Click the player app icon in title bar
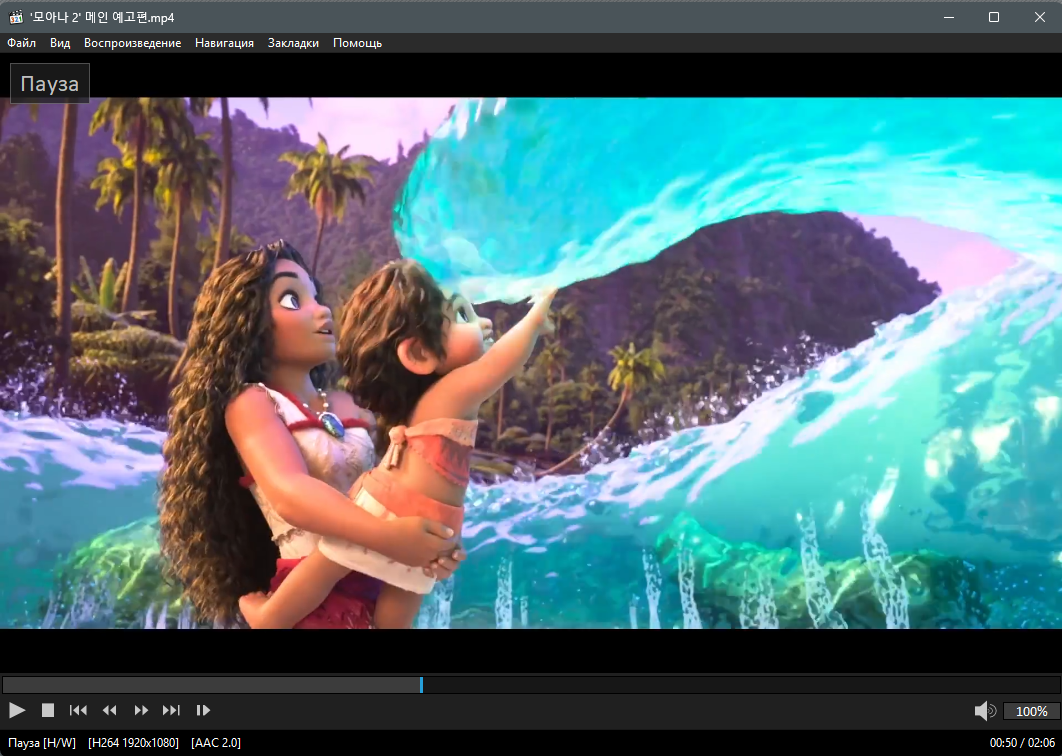 [x=16, y=17]
